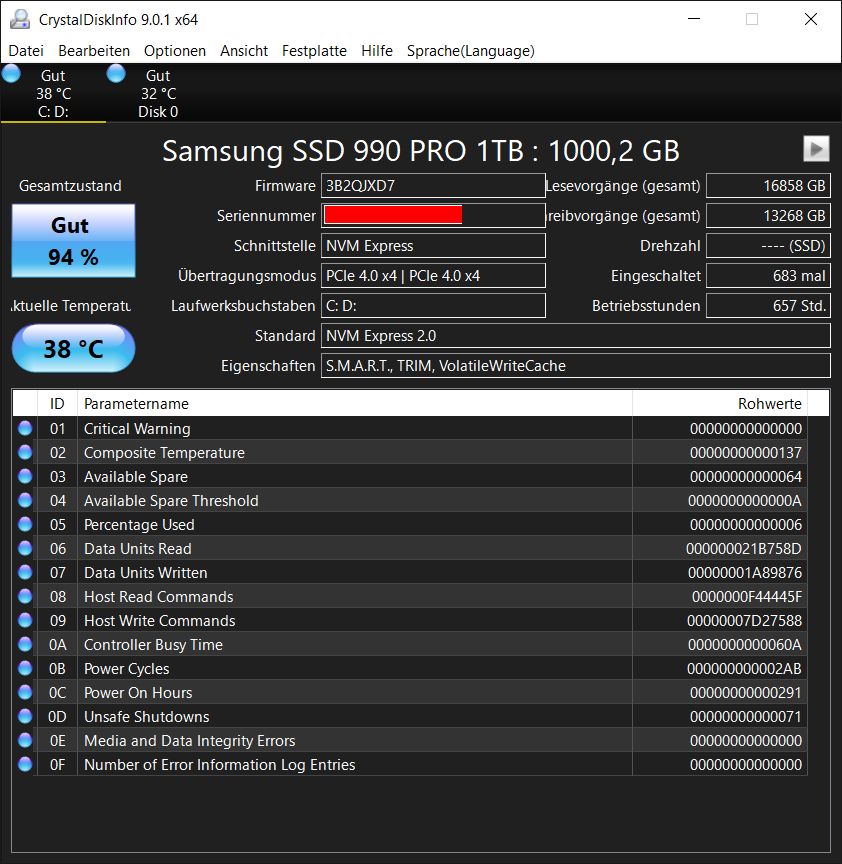Open the Sprache(Language) menu
Viewport: 842px width, 864px height.
471,51
